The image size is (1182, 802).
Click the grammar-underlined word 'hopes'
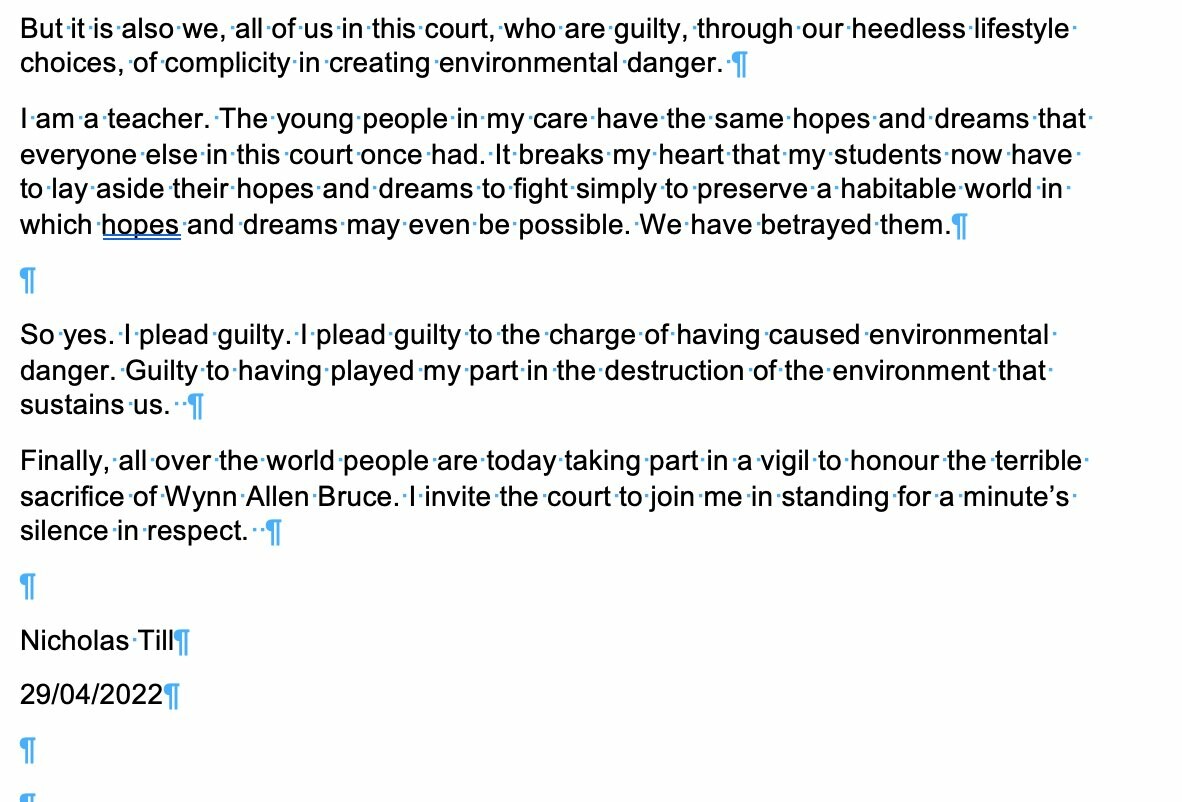click(141, 225)
